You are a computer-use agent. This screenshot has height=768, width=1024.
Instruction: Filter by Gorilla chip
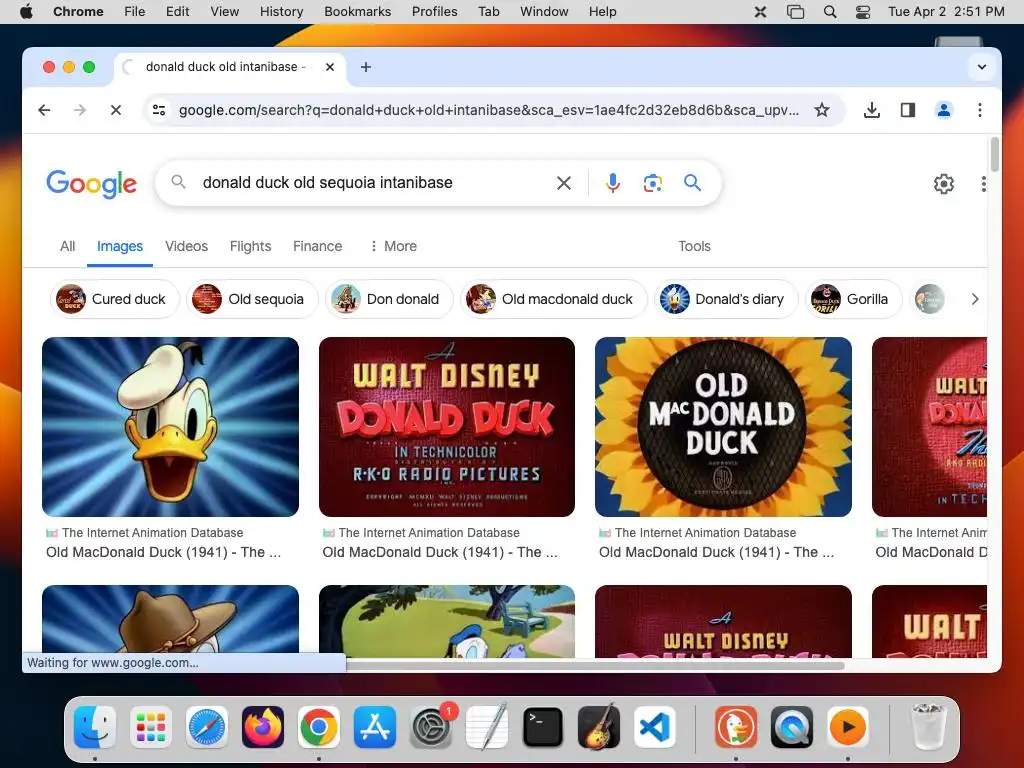[853, 299]
